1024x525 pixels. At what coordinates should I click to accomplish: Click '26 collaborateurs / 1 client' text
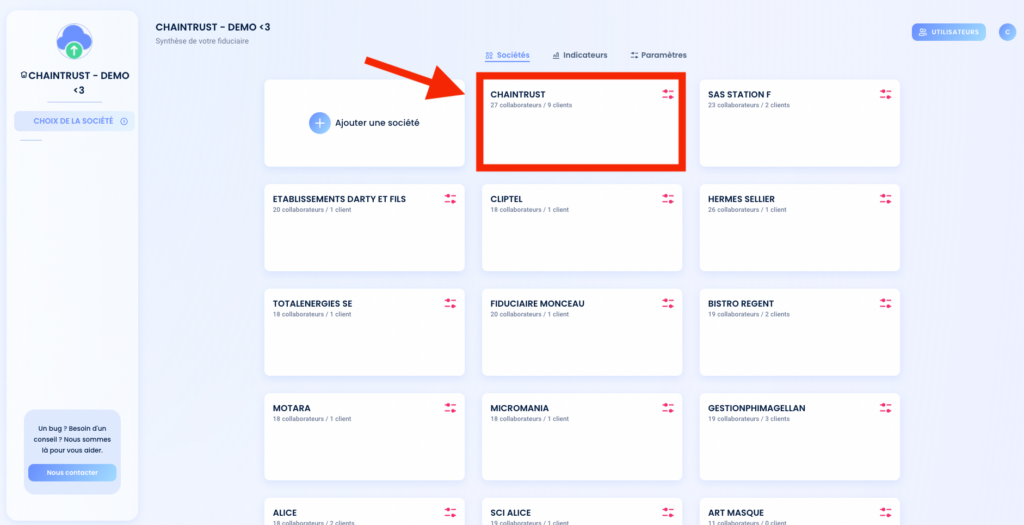(x=747, y=210)
